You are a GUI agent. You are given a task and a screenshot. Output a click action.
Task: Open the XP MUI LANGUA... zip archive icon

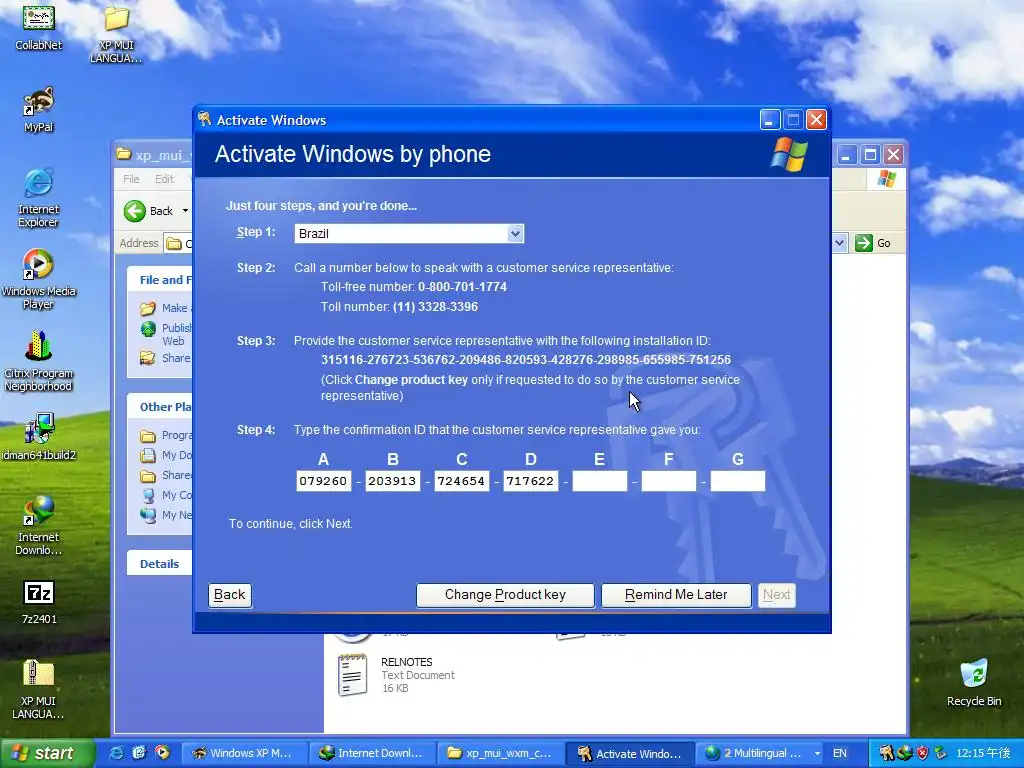click(x=39, y=689)
